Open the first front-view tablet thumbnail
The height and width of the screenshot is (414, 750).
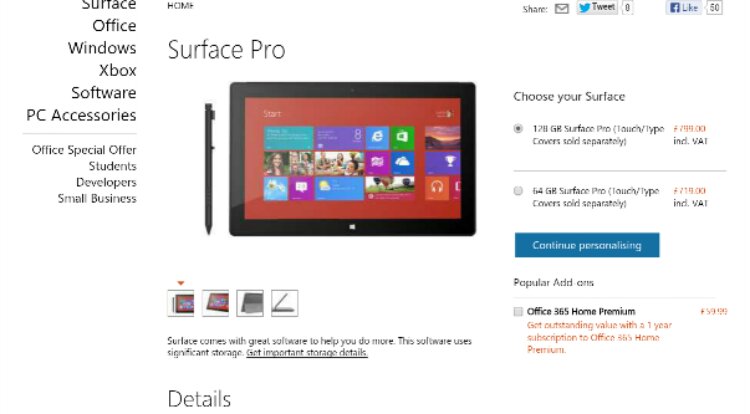point(181,303)
